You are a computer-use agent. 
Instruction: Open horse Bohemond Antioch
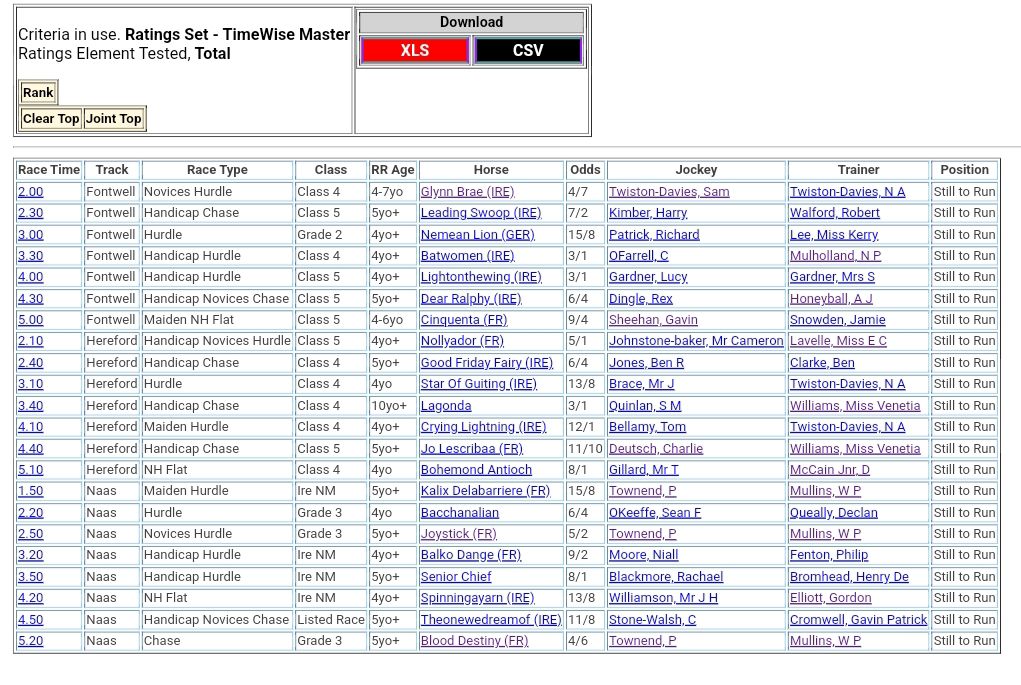click(476, 470)
